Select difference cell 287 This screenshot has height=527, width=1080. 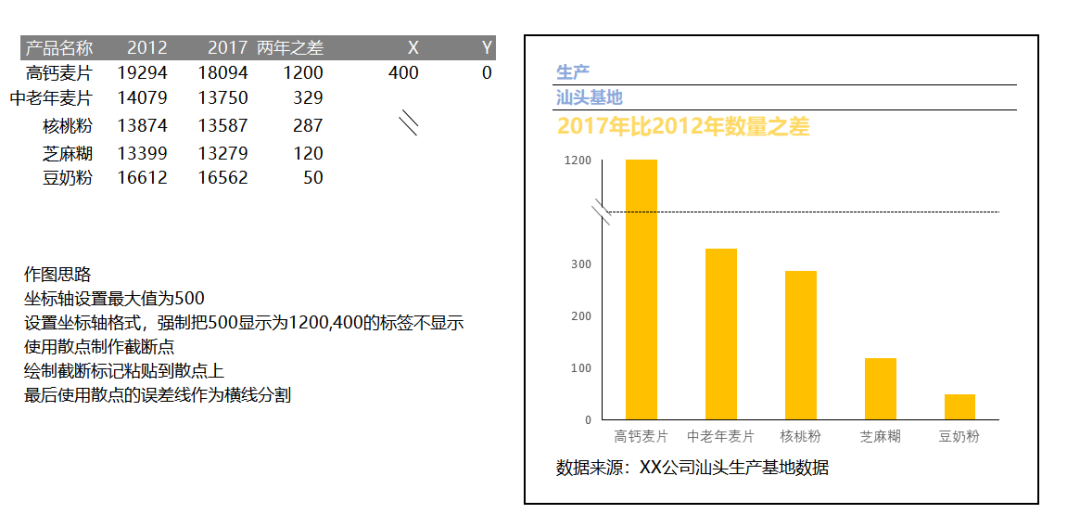click(x=308, y=126)
